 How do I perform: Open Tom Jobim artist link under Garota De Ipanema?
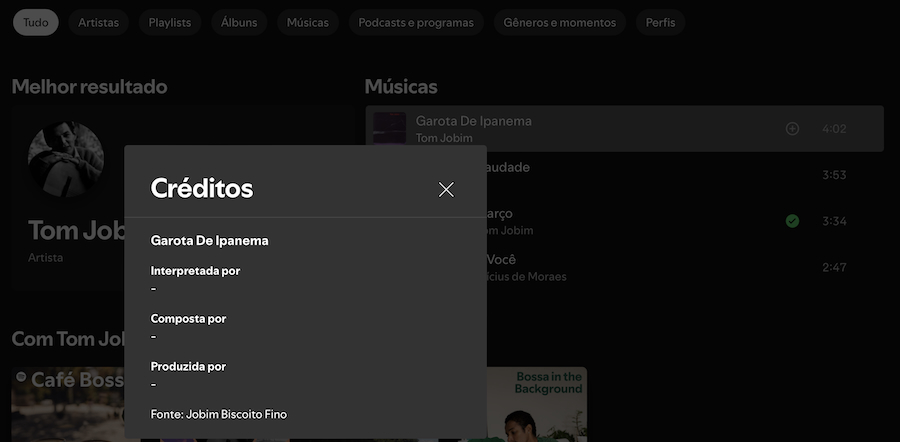point(444,138)
